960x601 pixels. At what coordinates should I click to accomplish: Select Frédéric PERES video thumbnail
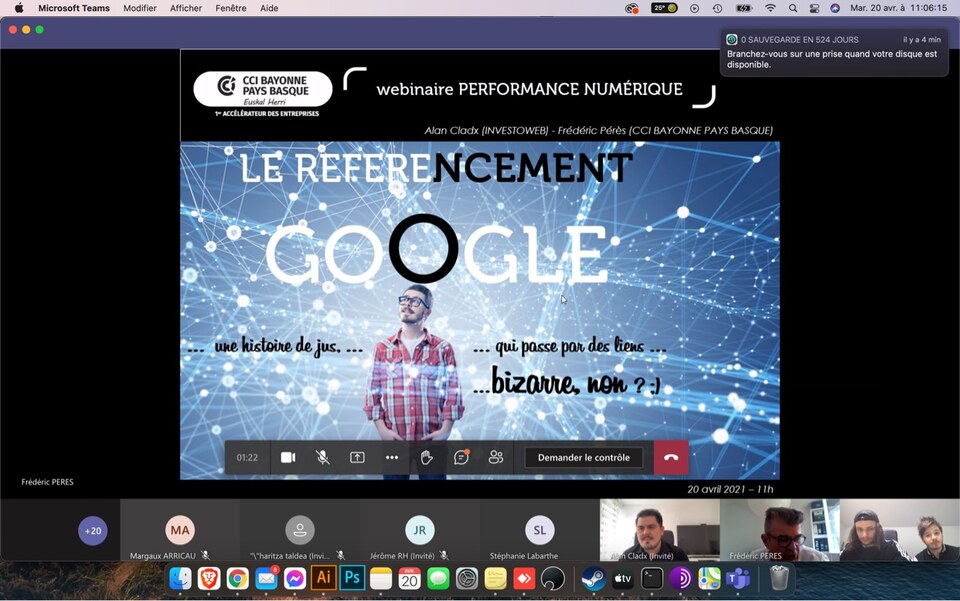coord(779,530)
